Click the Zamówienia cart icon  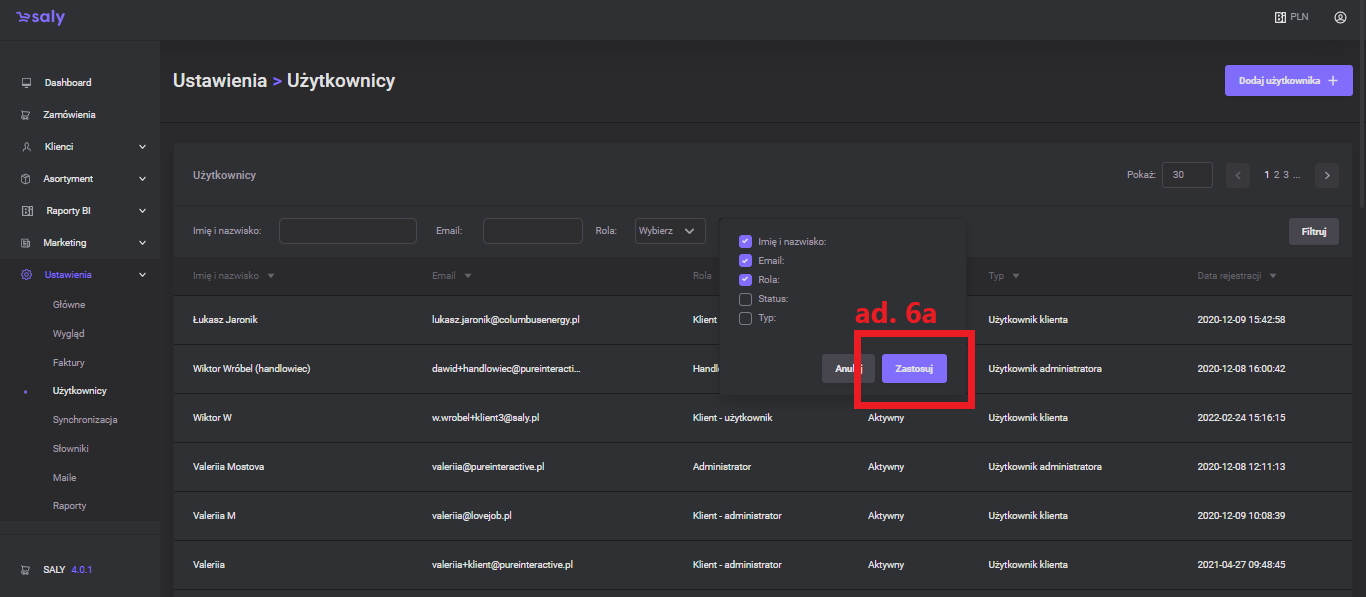click(x=26, y=115)
